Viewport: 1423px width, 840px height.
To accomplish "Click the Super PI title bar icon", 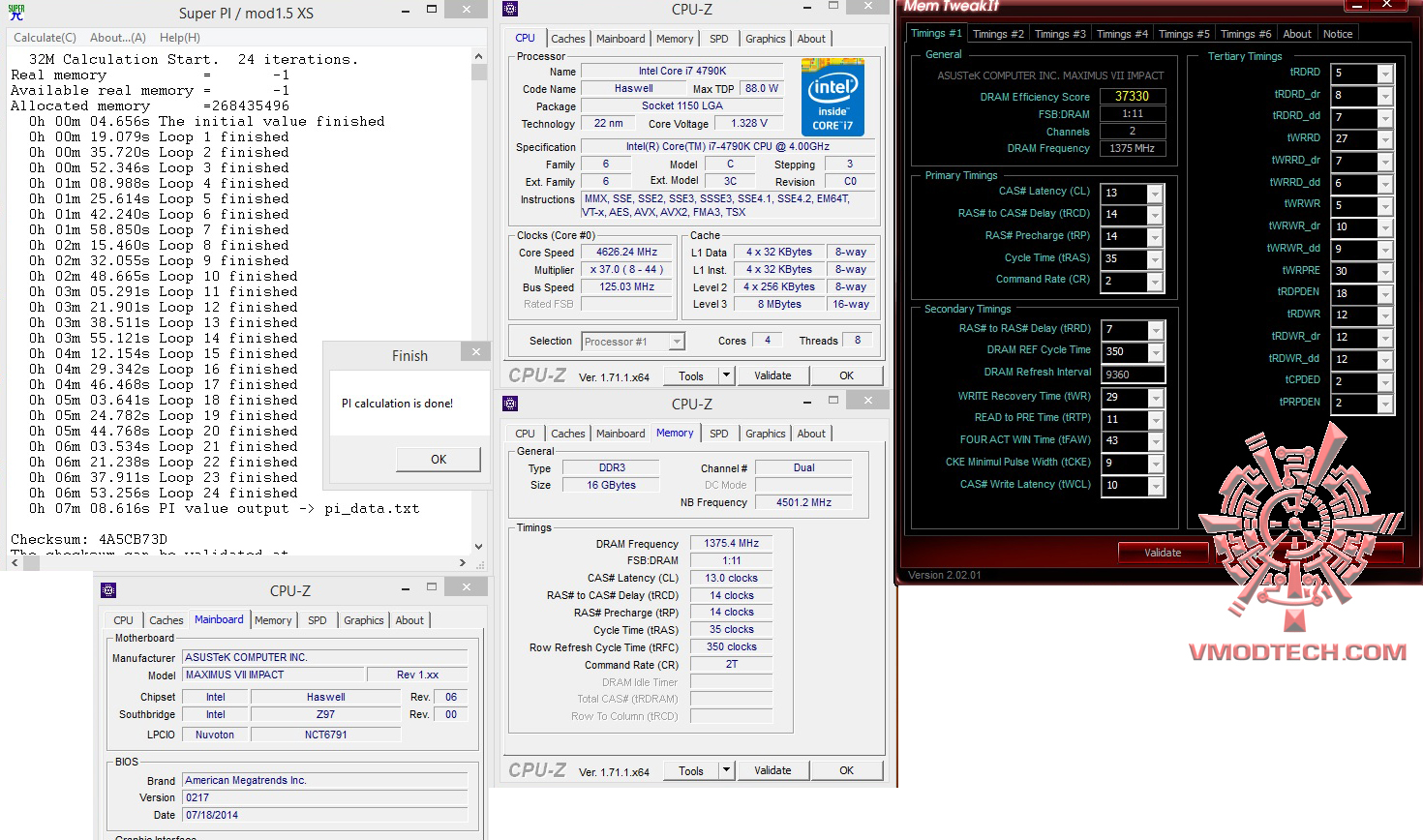I will pyautogui.click(x=16, y=13).
